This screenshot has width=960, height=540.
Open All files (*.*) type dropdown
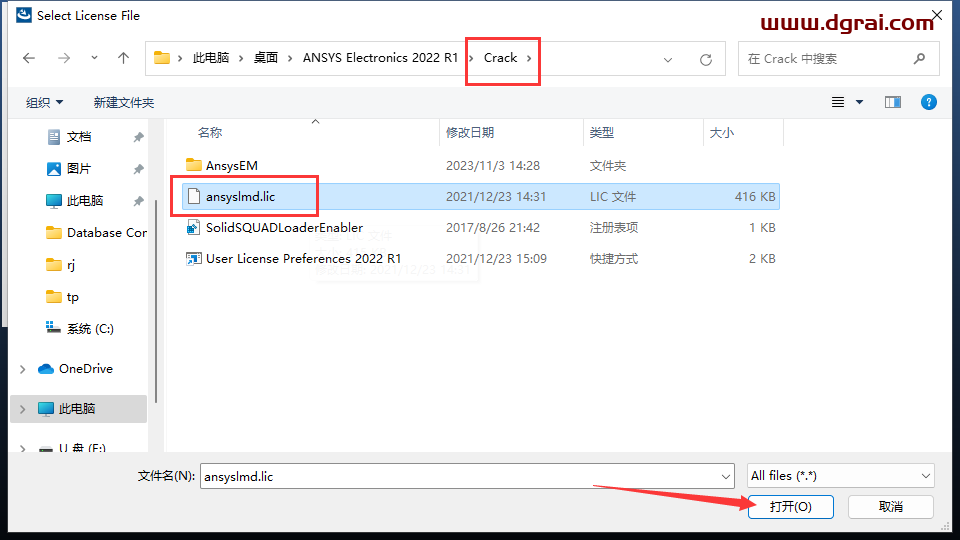coord(841,476)
